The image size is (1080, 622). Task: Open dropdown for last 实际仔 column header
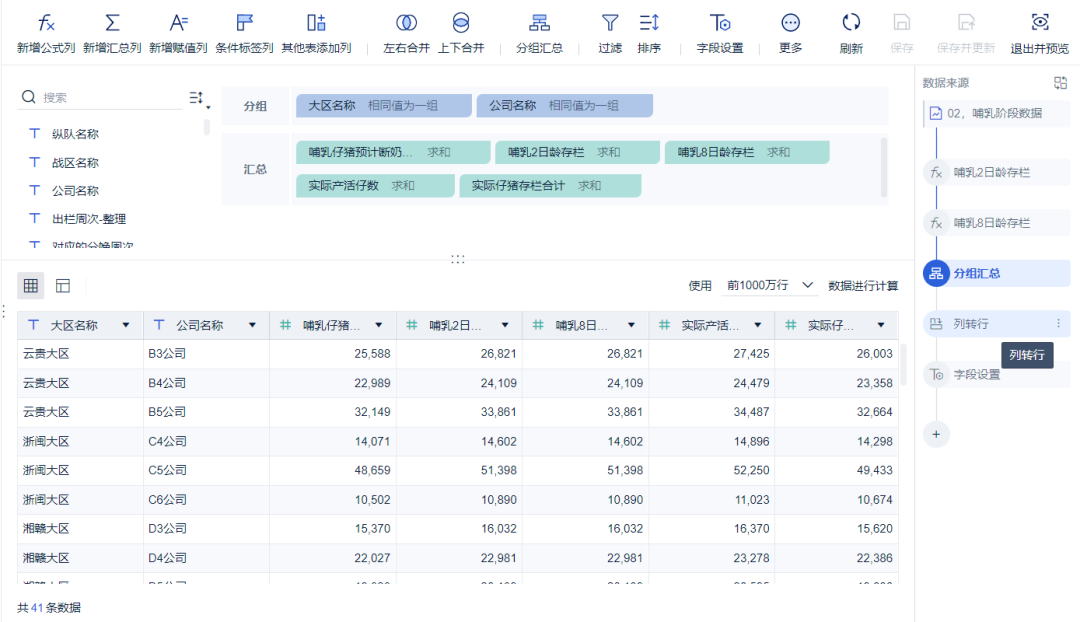(x=881, y=325)
